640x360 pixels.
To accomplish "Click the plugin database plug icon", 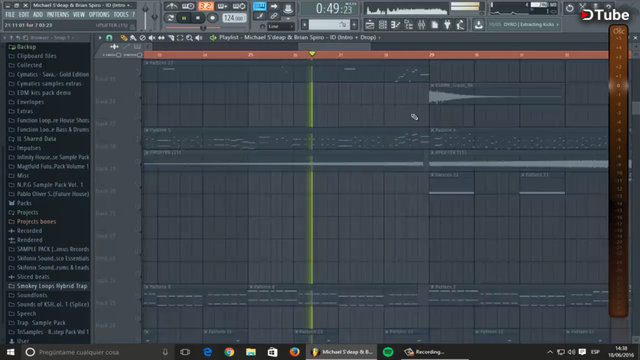I will (448, 25).
